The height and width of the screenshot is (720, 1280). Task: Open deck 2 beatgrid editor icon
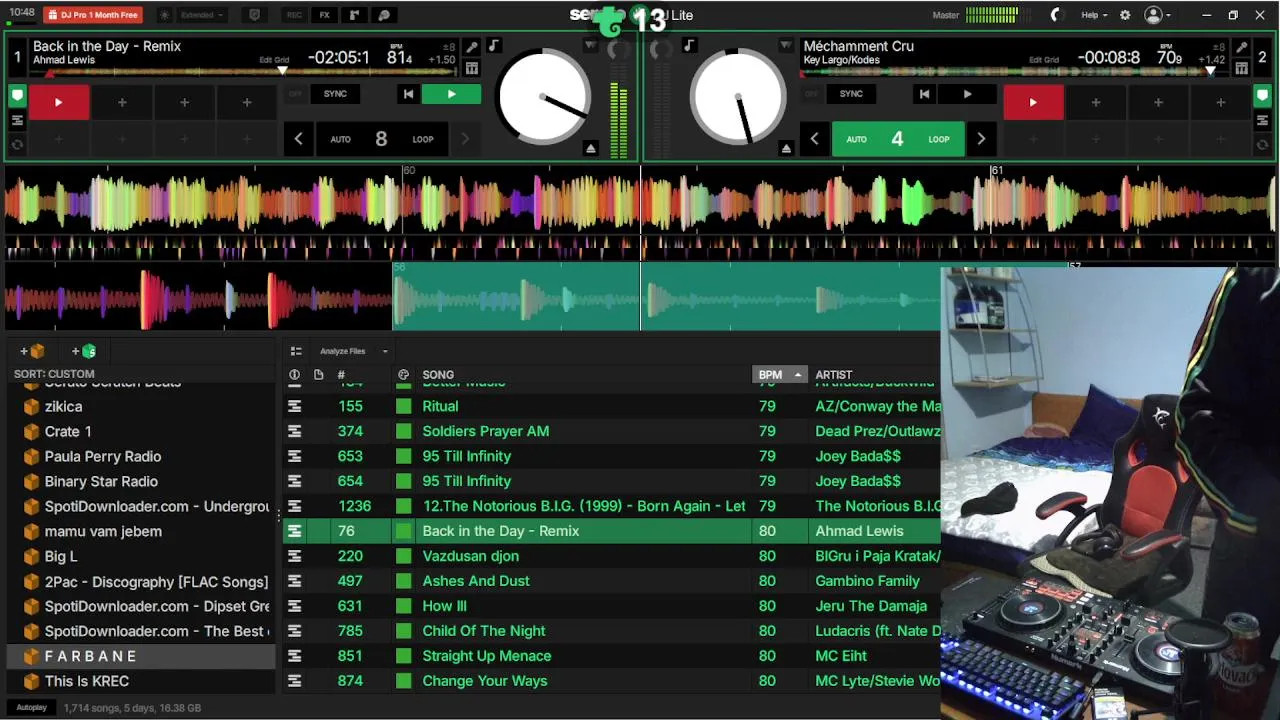click(1241, 68)
